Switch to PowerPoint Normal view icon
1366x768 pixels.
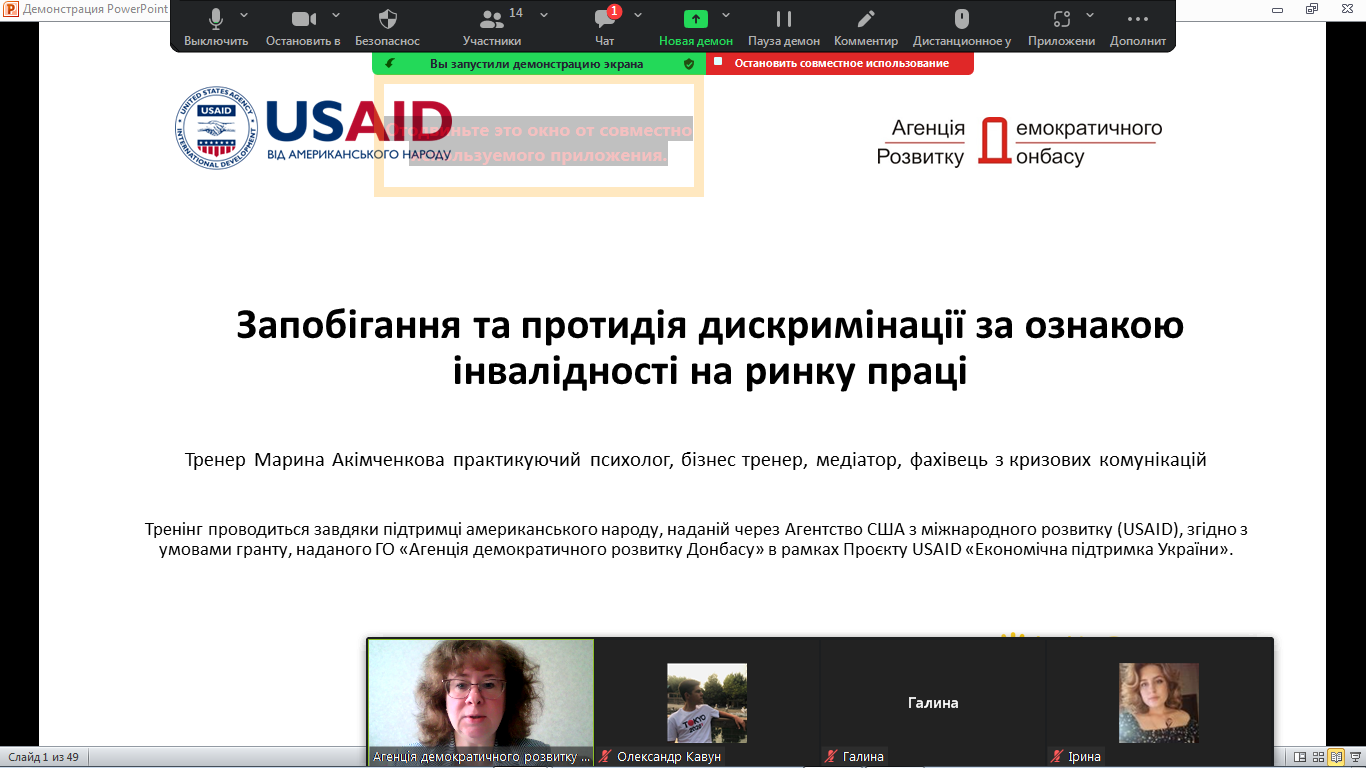point(1300,757)
